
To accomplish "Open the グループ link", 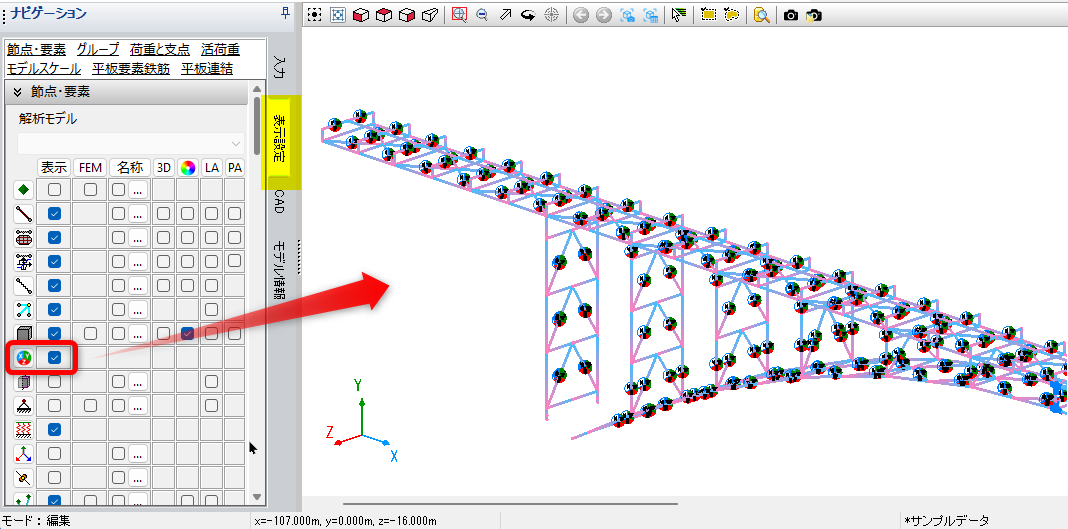I will (98, 49).
